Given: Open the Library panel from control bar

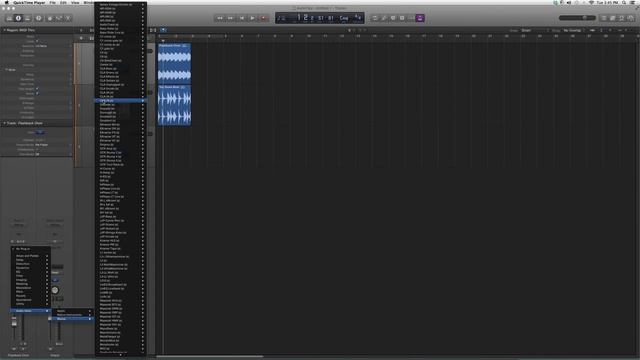Looking at the screenshot, I should (9, 18).
